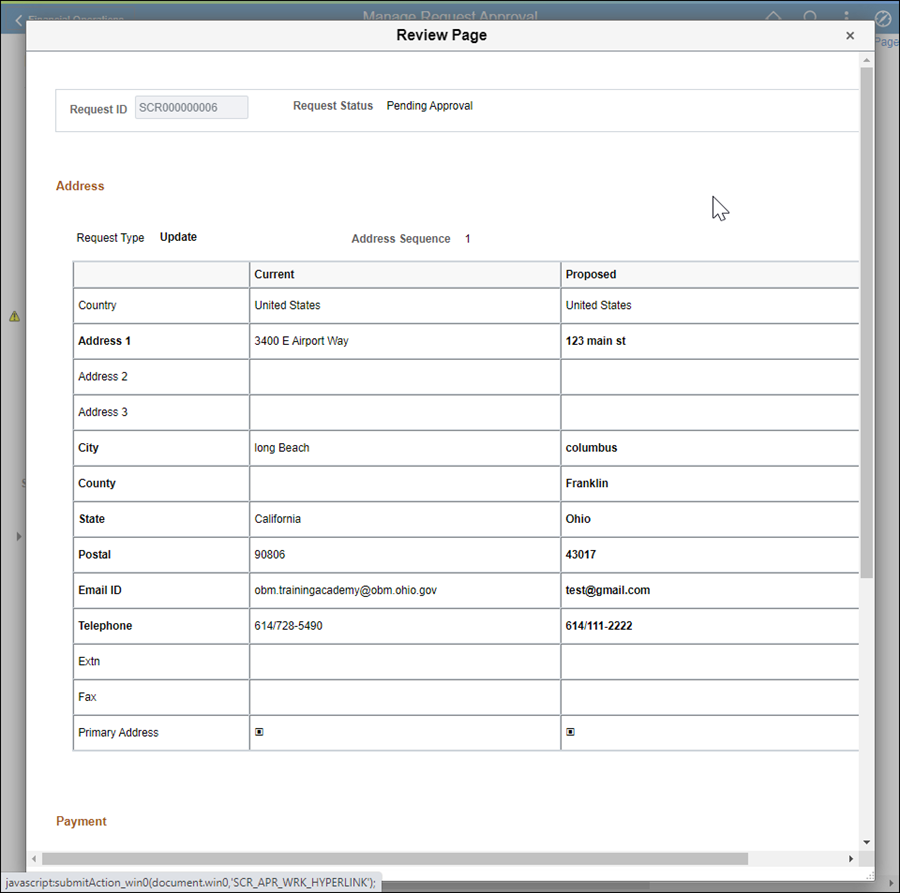900x893 pixels.
Task: Click the County row label
Action: point(96,483)
